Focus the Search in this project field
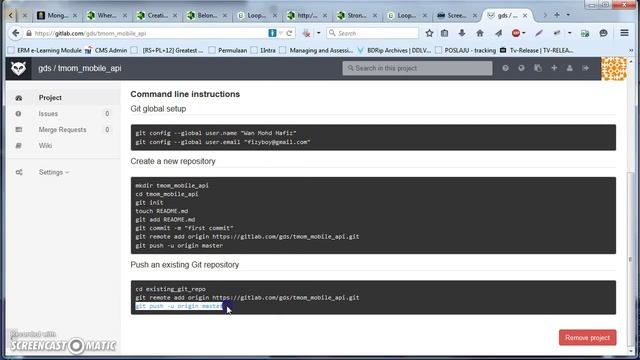 point(417,68)
